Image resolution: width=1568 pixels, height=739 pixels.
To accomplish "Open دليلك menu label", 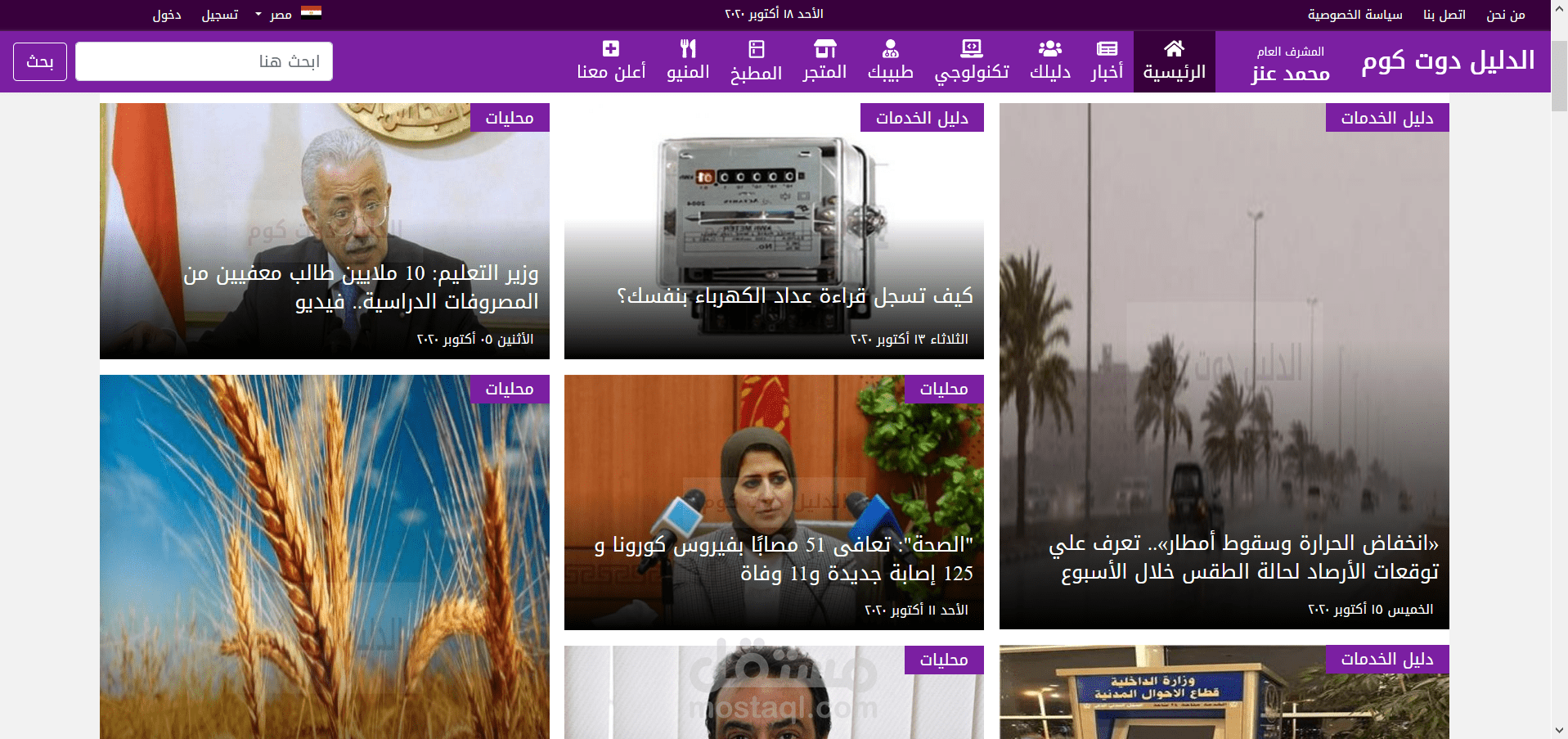I will [1050, 72].
